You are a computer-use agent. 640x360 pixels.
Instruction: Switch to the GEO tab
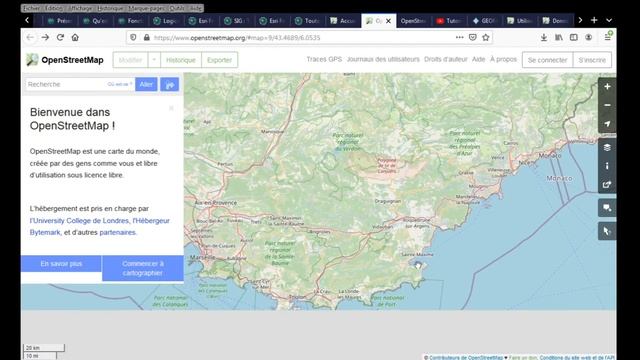coord(484,21)
